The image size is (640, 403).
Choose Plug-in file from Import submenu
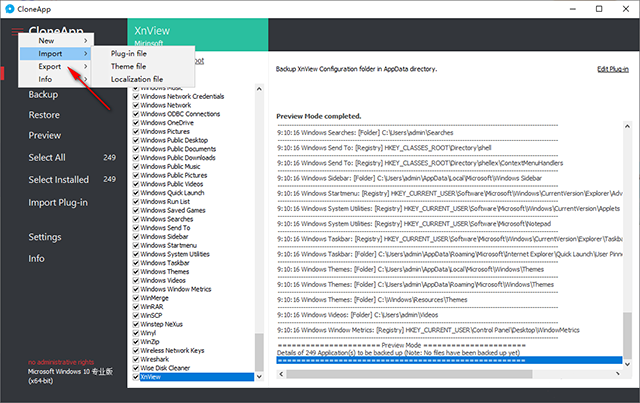coord(130,53)
